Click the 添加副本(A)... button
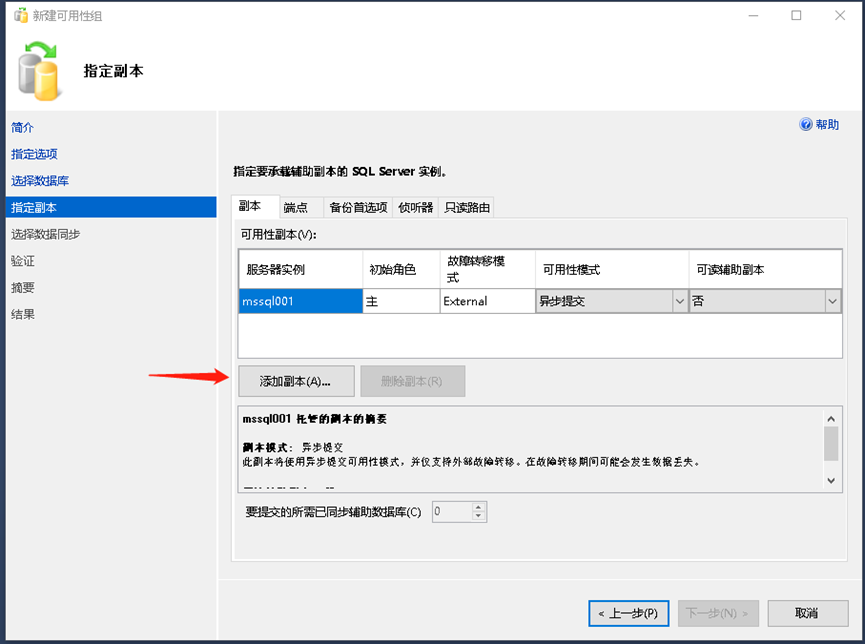 (296, 381)
